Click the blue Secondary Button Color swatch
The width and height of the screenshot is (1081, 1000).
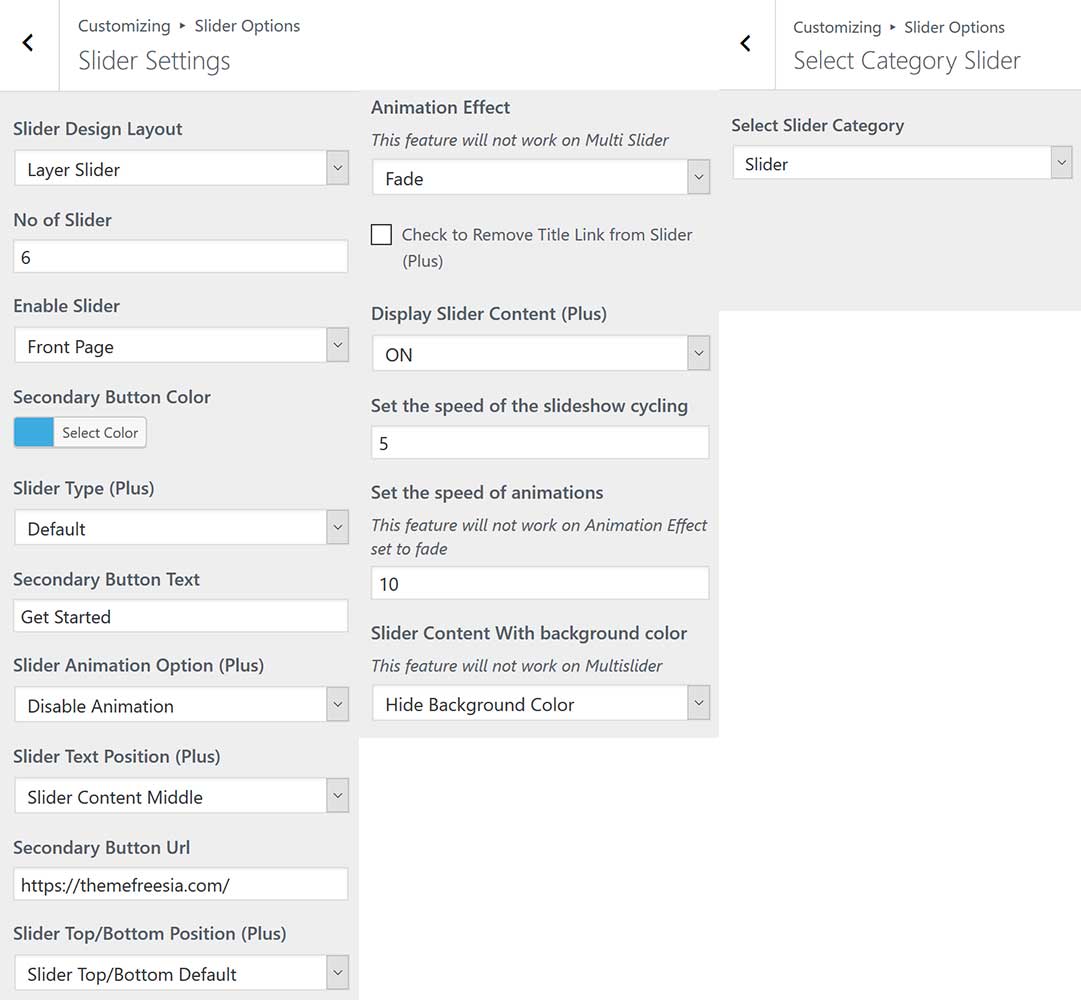coord(34,432)
